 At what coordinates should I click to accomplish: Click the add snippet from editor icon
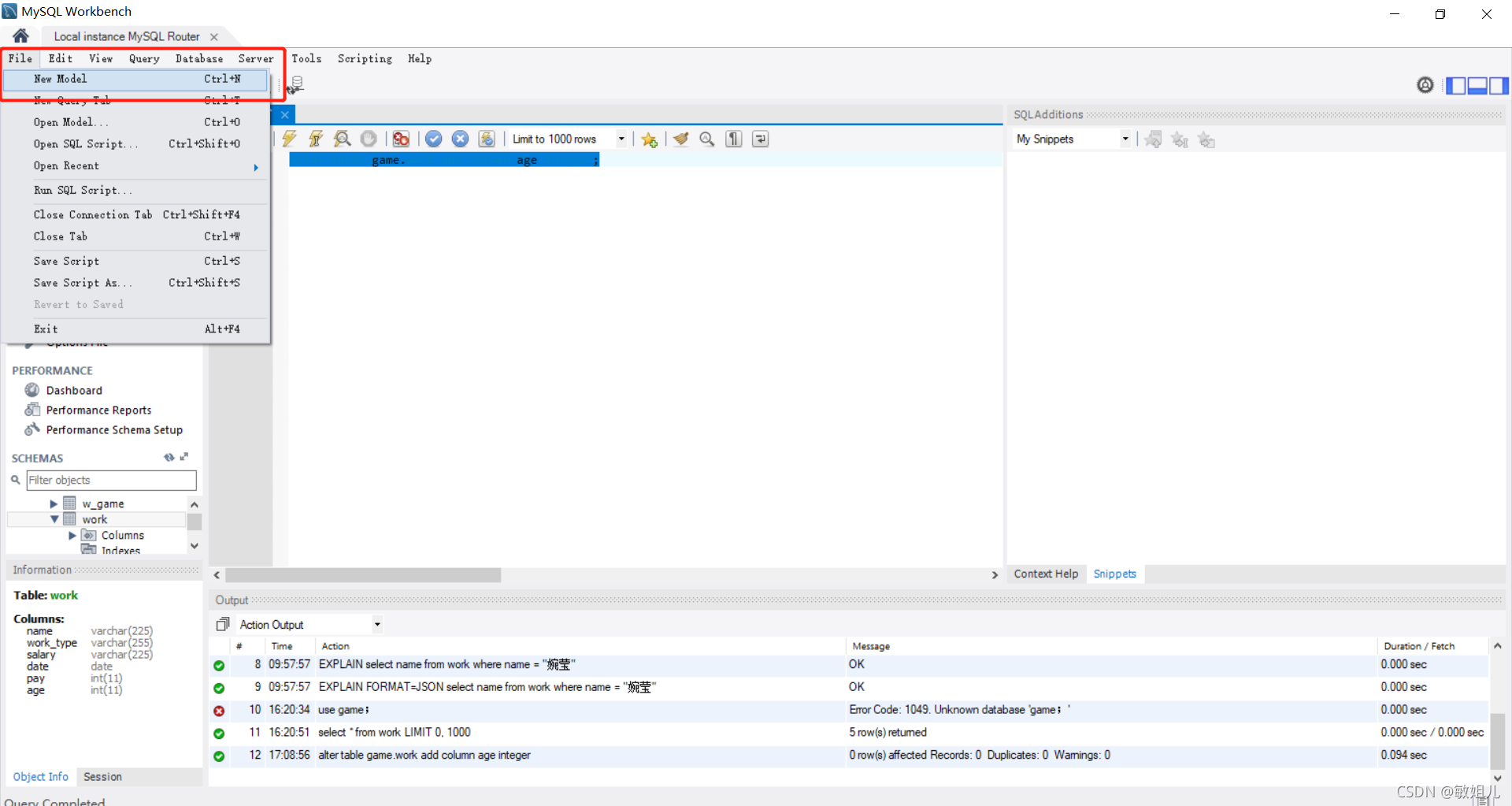tap(1154, 139)
